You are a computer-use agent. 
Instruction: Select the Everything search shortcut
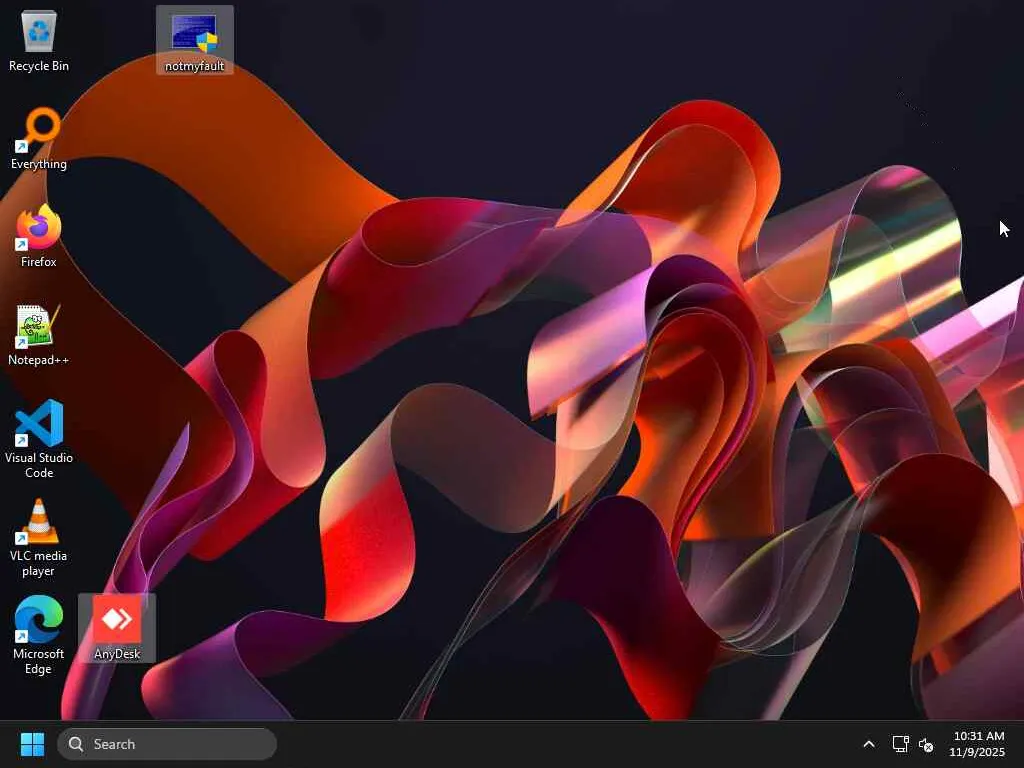39,138
